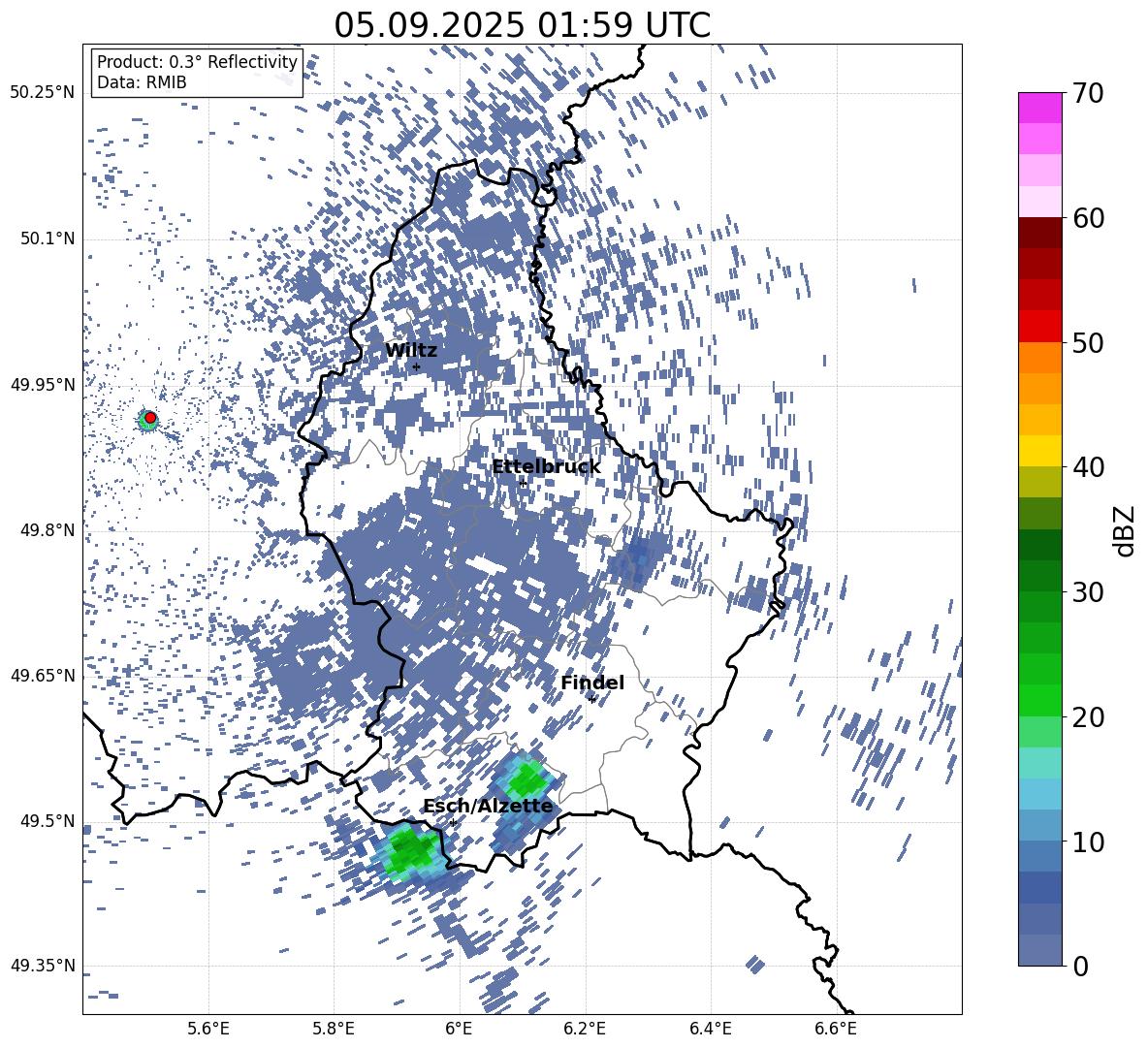Click the red radar site marker
The image size is (1148, 1048).
(x=150, y=418)
